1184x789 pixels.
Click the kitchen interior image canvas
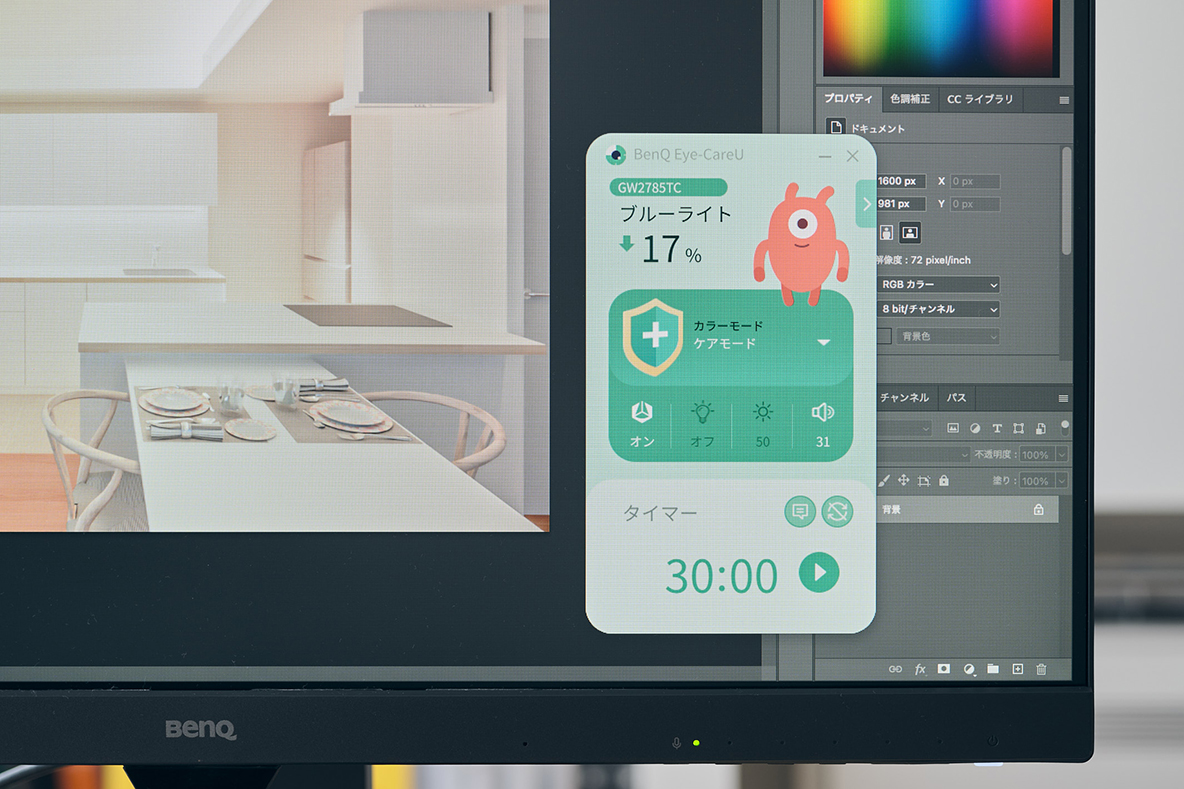[275, 265]
